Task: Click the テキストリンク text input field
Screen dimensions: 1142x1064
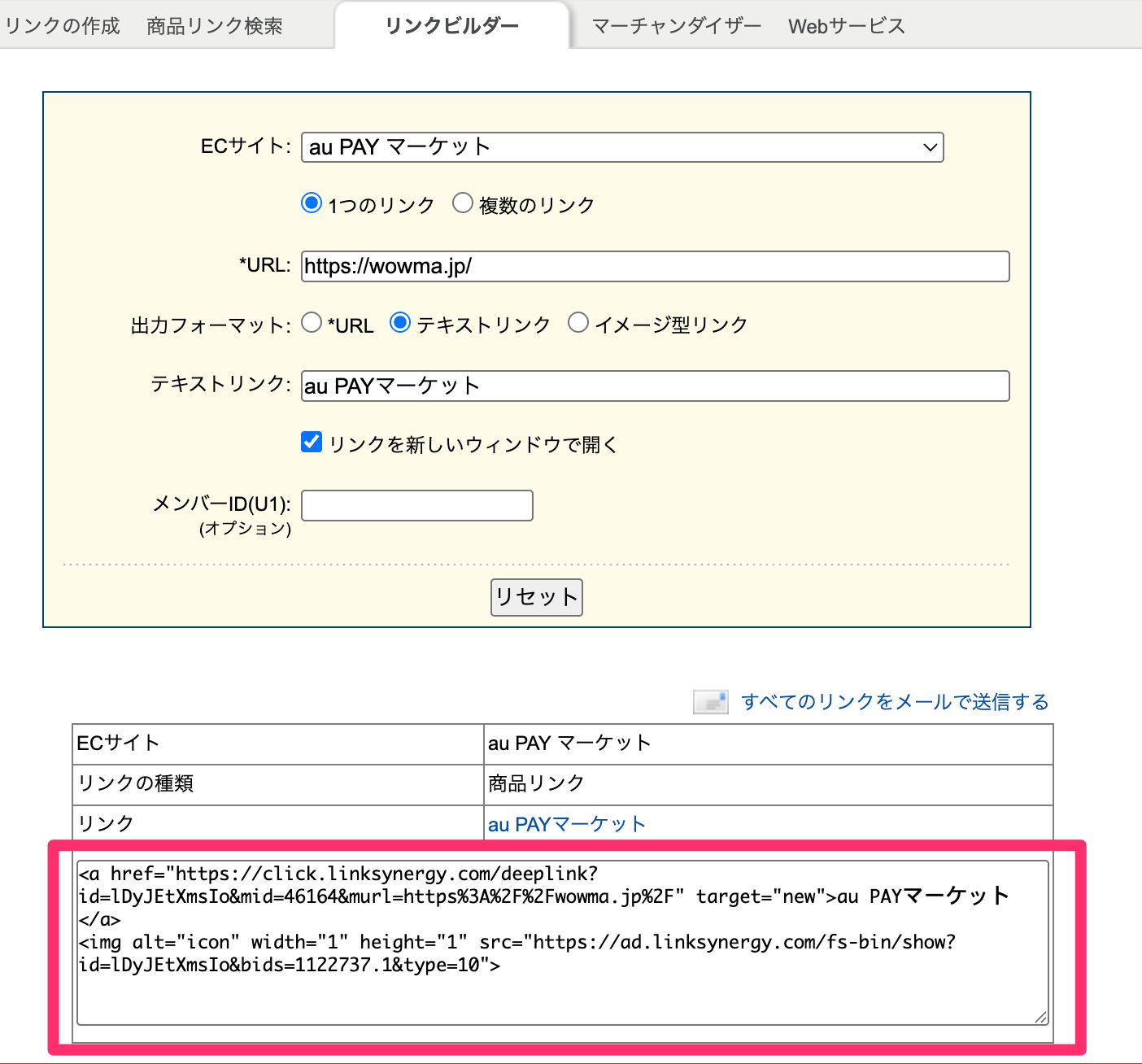Action: coord(655,386)
